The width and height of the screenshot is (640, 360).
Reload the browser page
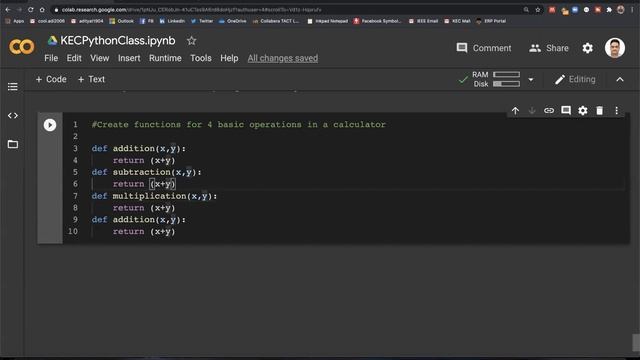pos(31,9)
